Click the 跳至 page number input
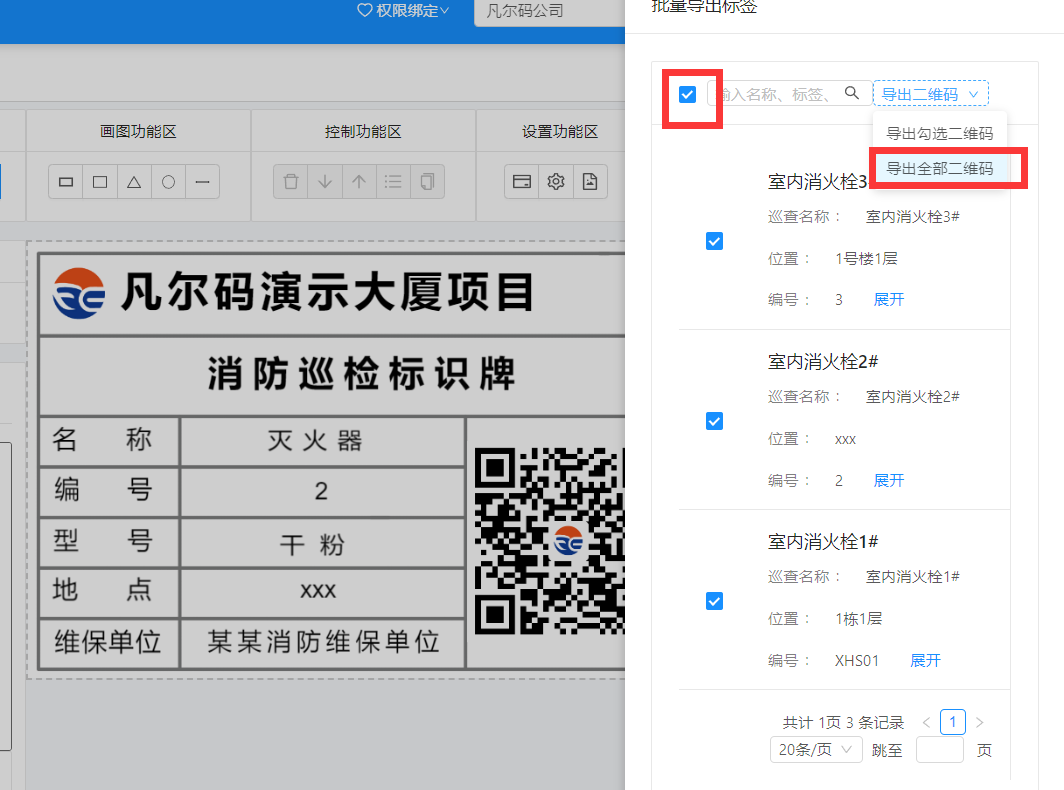This screenshot has height=790, width=1064. tap(939, 750)
